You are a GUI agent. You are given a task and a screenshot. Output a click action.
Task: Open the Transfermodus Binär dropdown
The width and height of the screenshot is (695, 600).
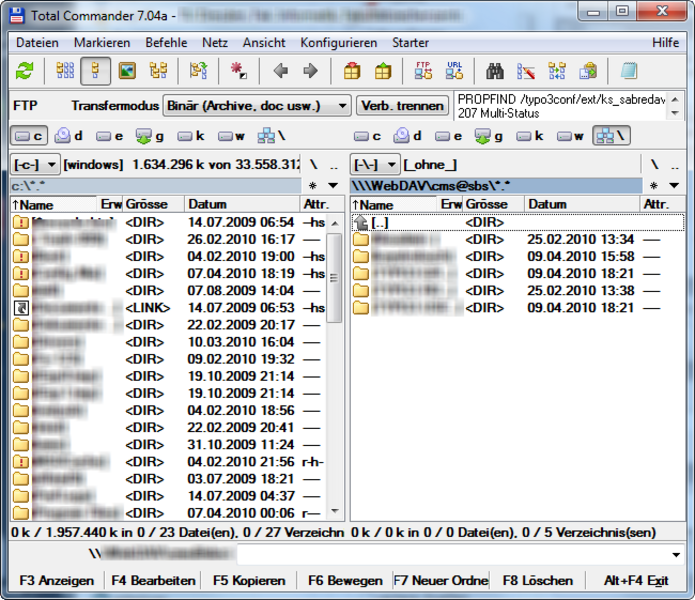340,105
